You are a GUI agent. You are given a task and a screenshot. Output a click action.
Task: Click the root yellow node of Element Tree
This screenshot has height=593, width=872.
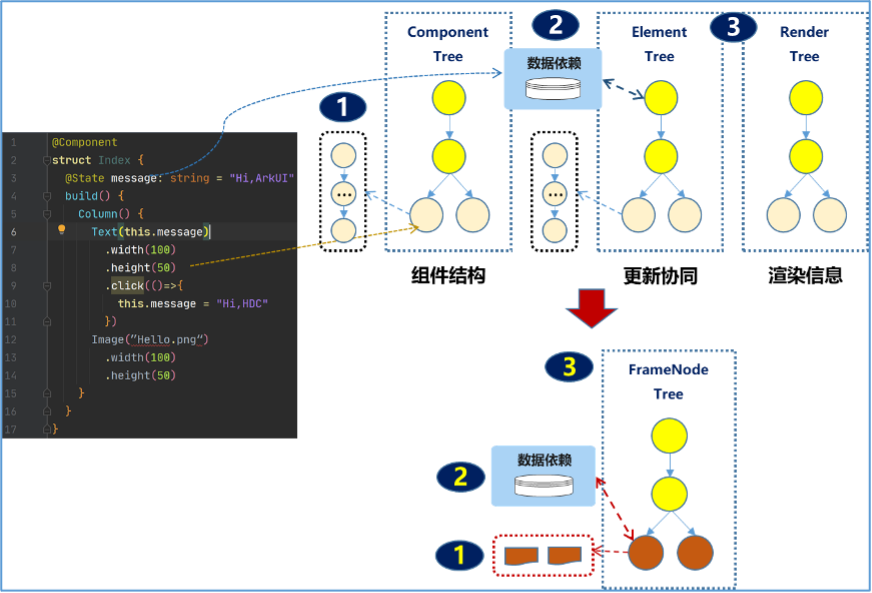pos(661,98)
